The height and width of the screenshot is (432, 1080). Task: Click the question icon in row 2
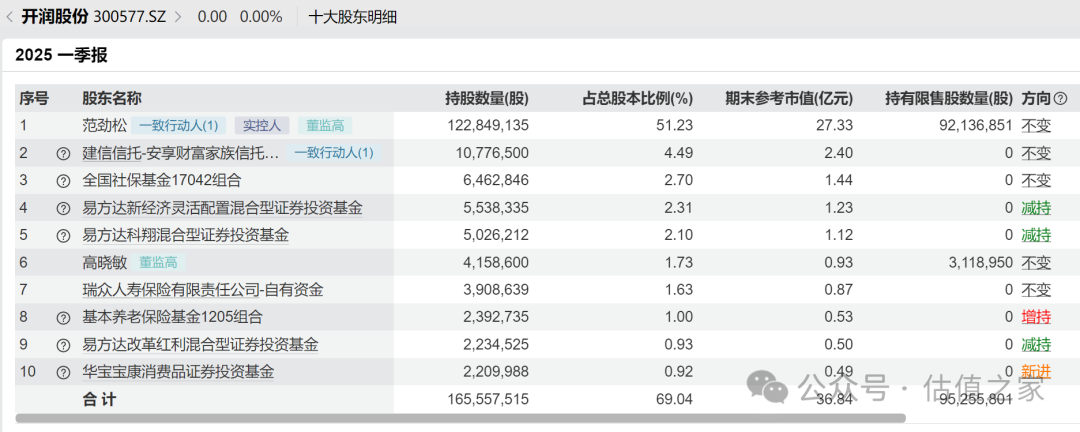pyautogui.click(x=63, y=154)
